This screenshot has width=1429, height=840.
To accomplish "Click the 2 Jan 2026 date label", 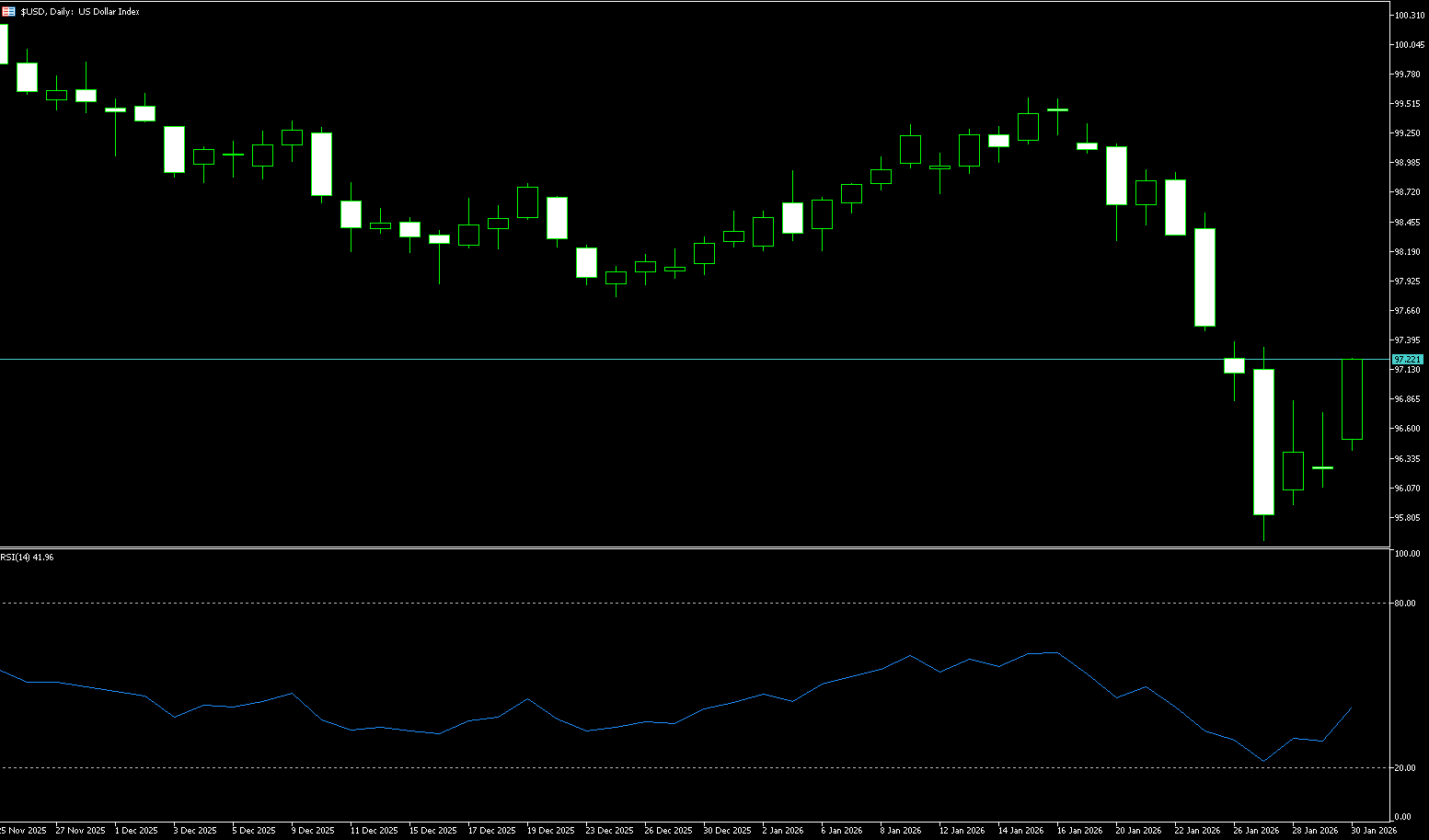I will pos(783,831).
